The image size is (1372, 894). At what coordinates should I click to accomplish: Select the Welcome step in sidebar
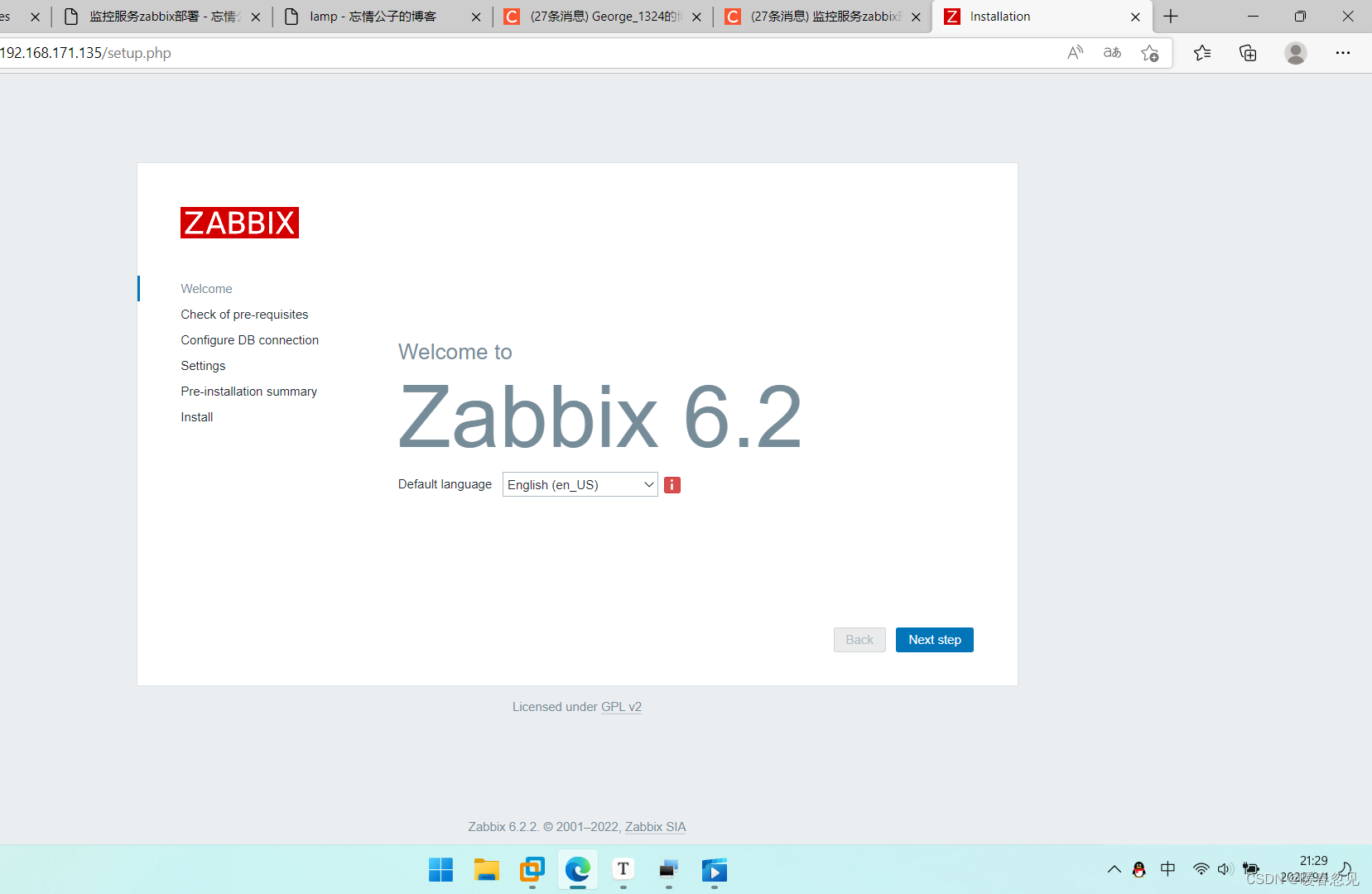(206, 289)
